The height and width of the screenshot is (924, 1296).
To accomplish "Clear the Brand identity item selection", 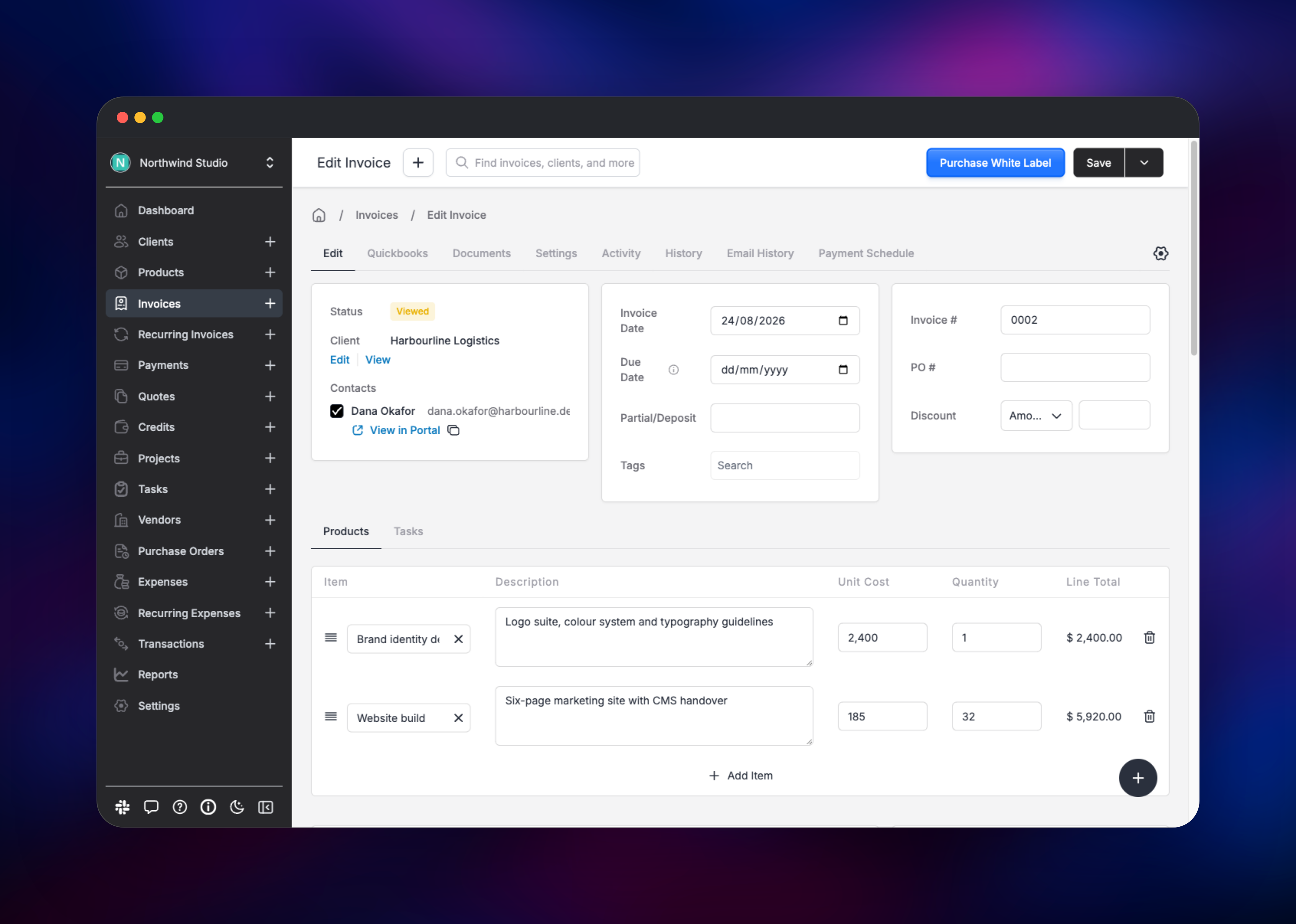I will pyautogui.click(x=458, y=639).
